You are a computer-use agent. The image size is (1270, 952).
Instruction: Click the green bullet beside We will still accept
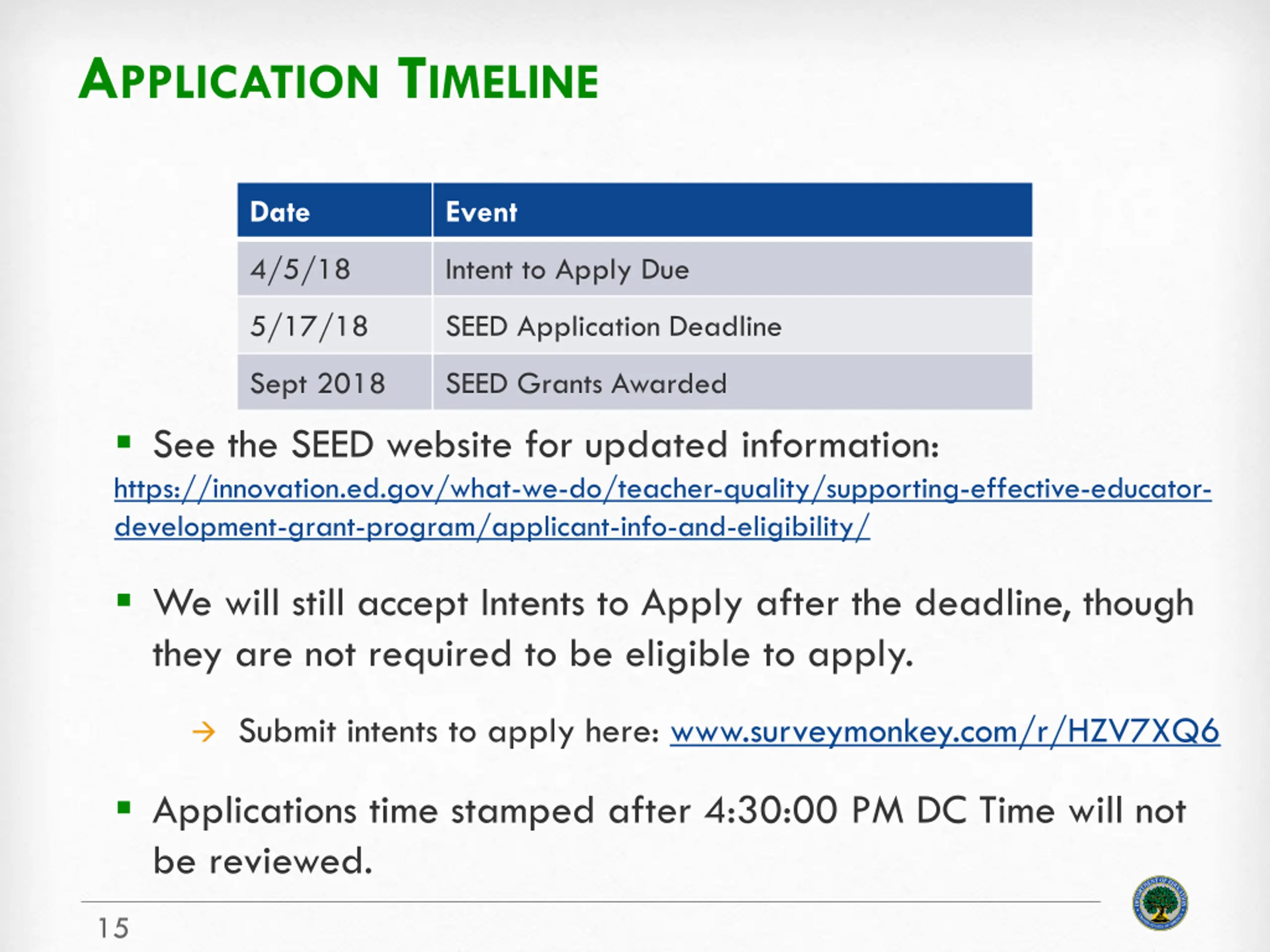(x=124, y=601)
